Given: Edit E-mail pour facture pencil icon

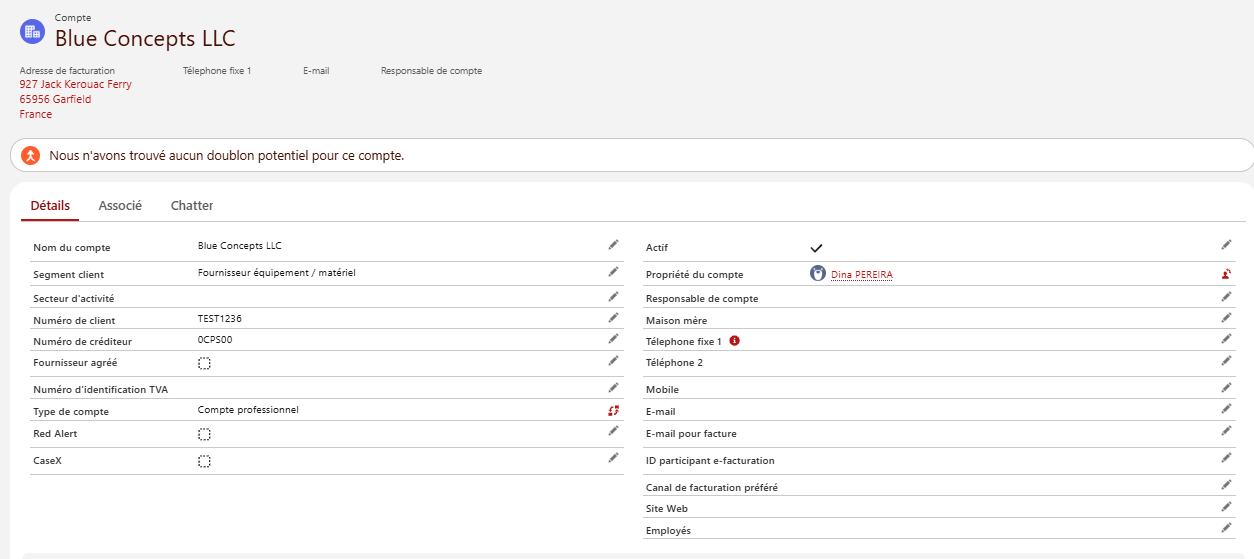Looking at the screenshot, I should (x=1226, y=431).
